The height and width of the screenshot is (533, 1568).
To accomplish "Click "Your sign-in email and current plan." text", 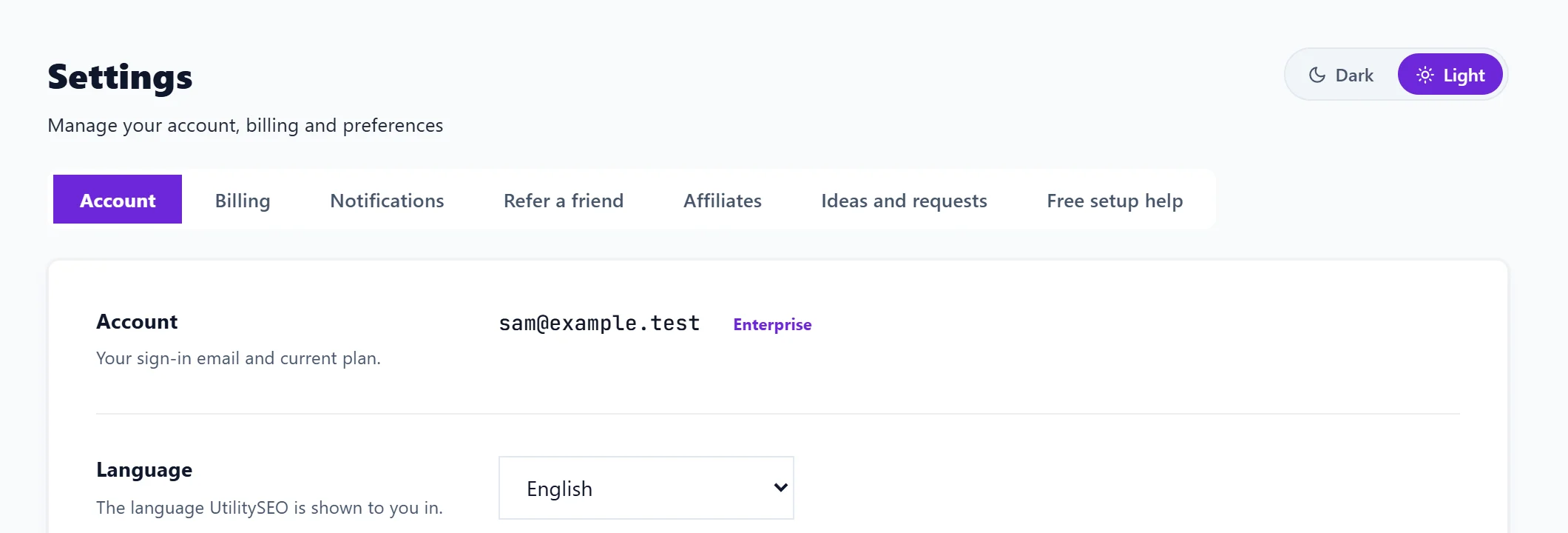I will click(238, 358).
